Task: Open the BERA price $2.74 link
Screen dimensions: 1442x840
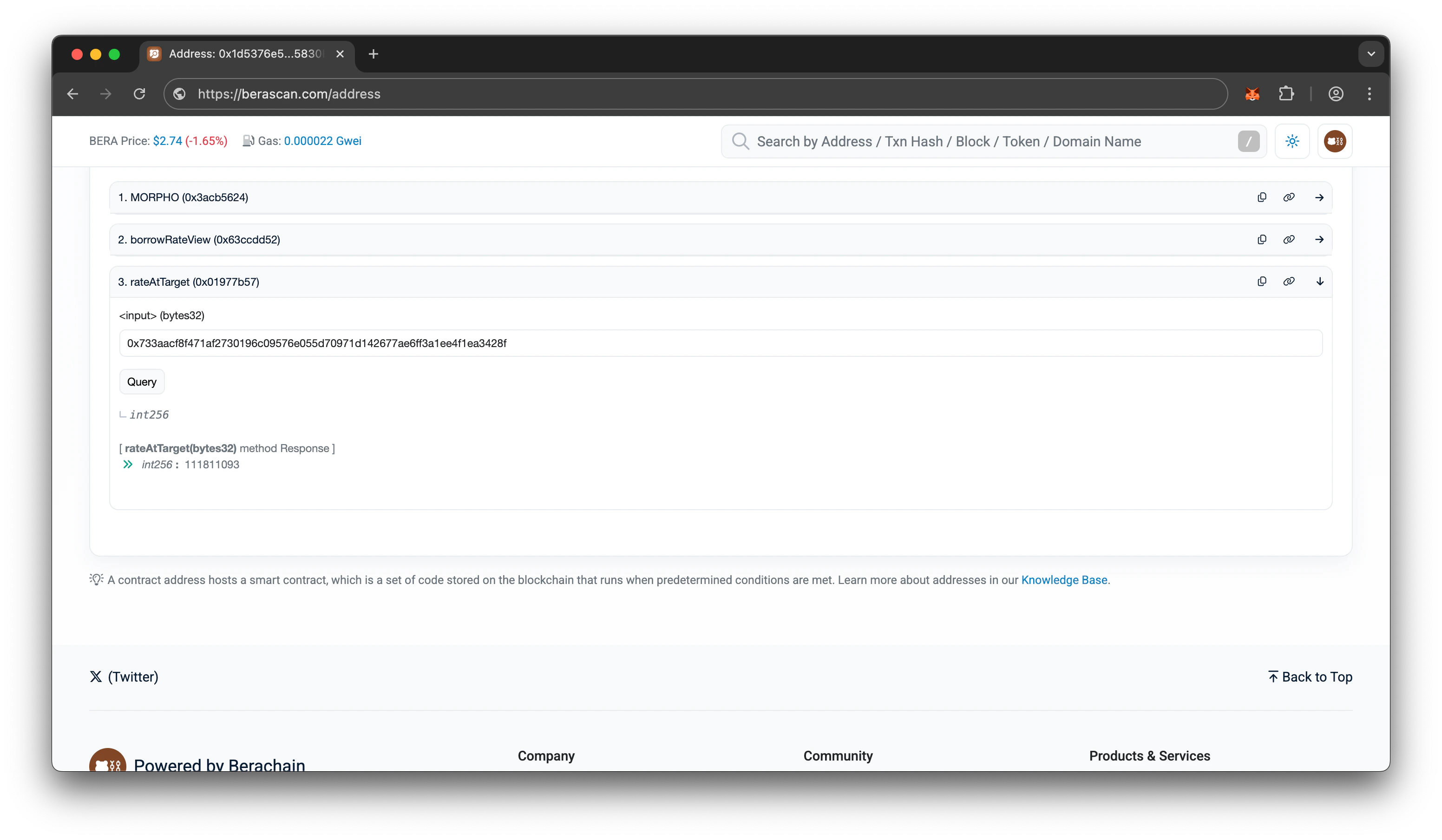Action: (168, 141)
